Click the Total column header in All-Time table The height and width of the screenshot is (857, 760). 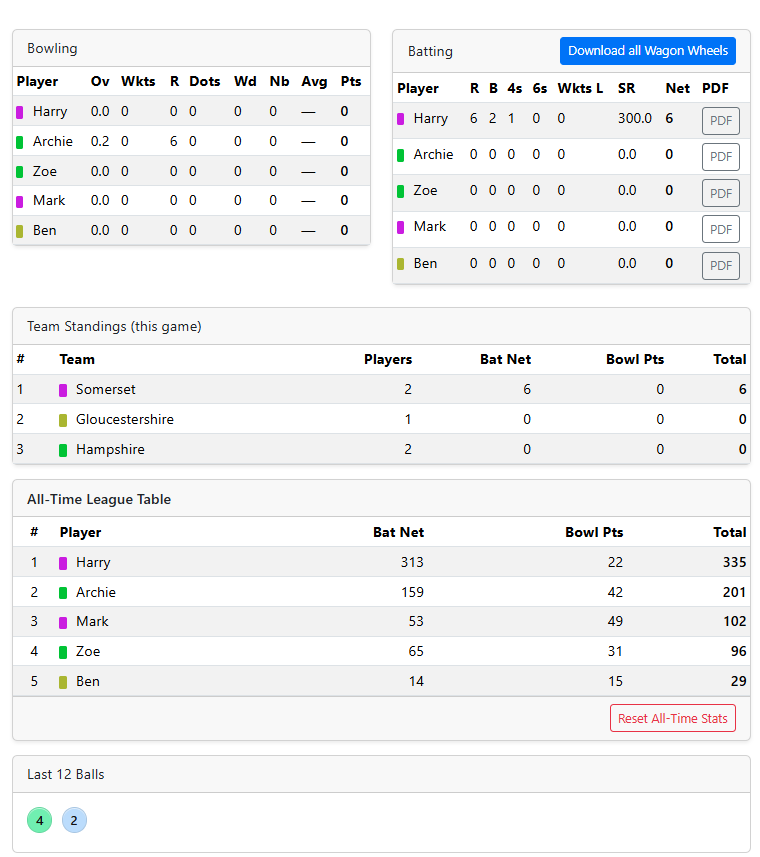[x=729, y=532]
